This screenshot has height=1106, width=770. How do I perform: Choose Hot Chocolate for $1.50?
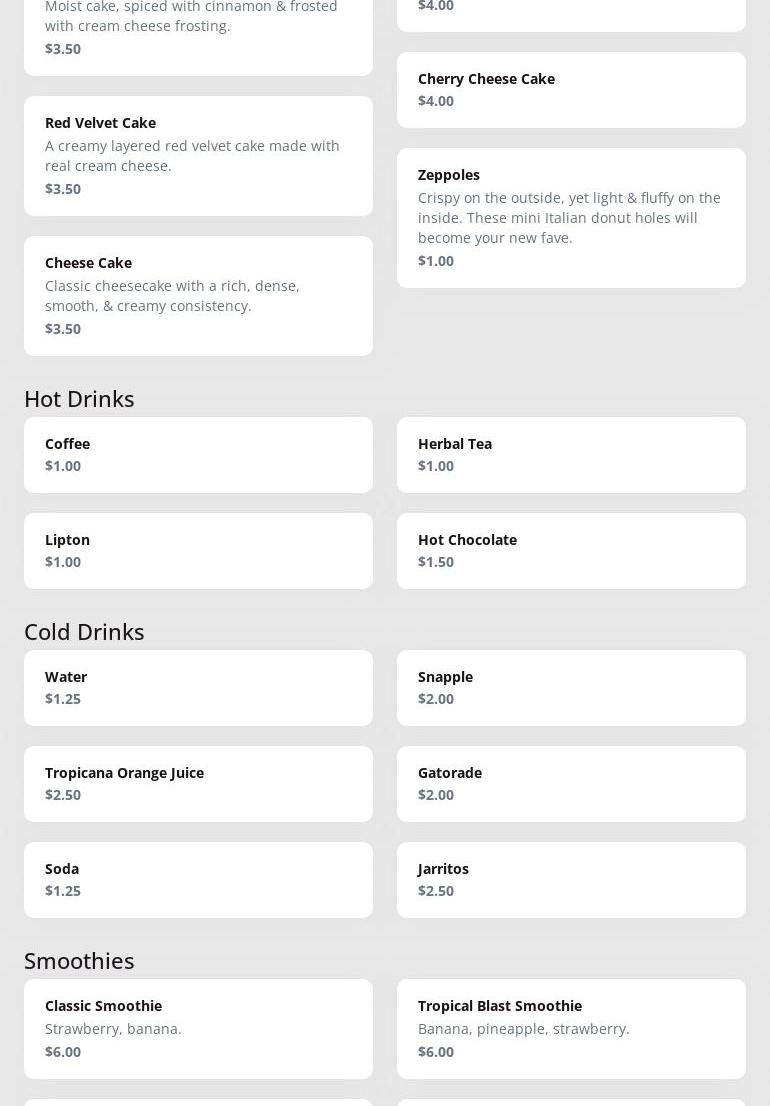pos(571,551)
